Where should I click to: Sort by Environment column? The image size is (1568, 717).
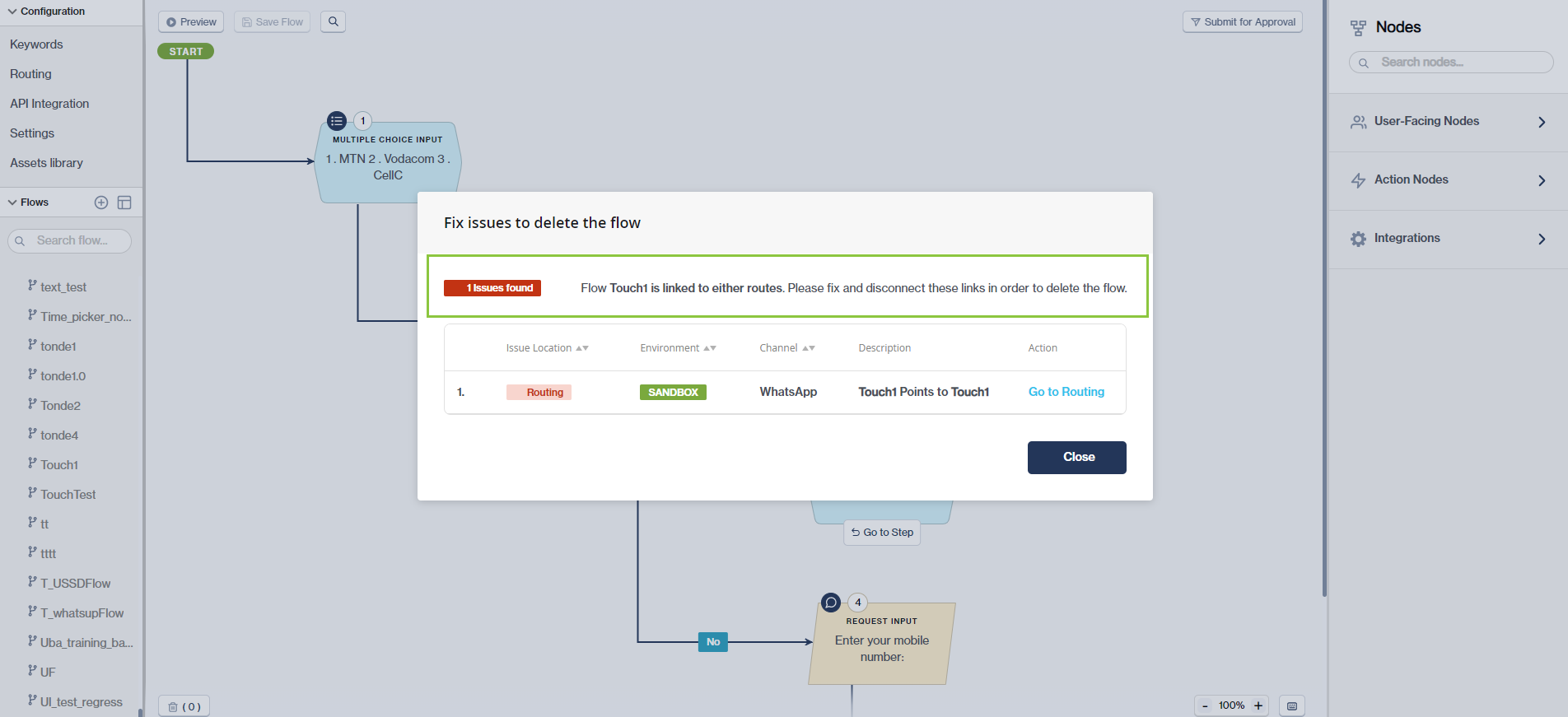pyautogui.click(x=709, y=348)
